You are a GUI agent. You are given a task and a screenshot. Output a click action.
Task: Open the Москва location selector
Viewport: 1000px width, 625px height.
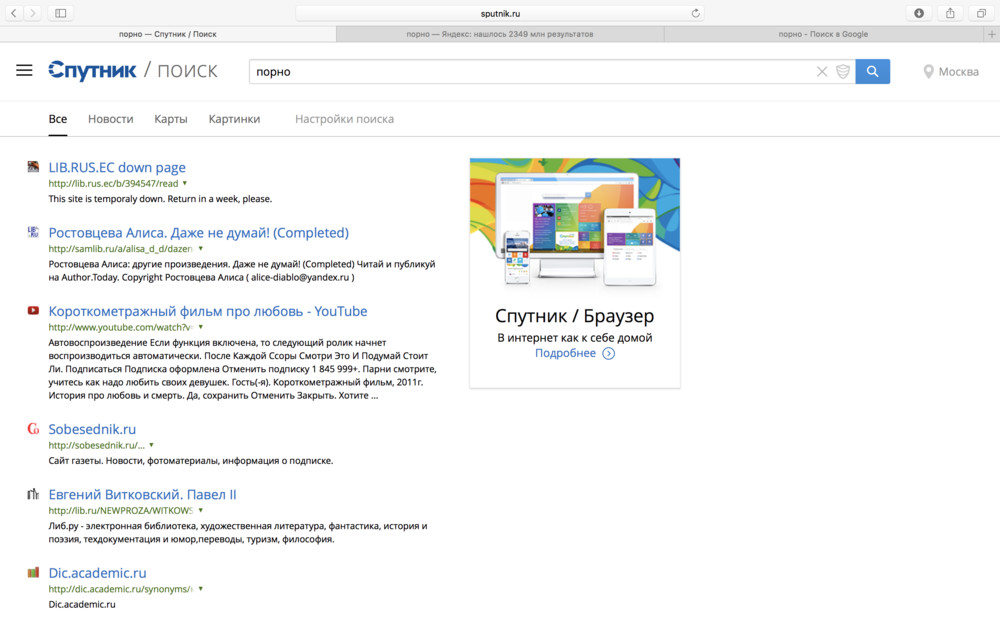pyautogui.click(x=951, y=71)
